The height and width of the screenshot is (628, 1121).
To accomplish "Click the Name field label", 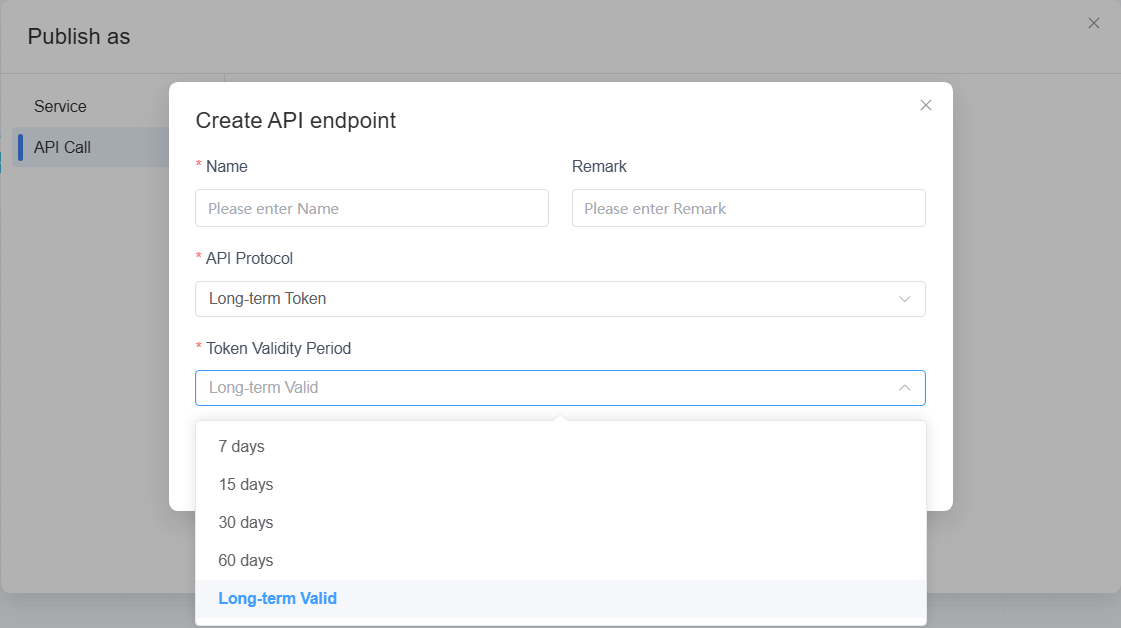I will [x=227, y=167].
